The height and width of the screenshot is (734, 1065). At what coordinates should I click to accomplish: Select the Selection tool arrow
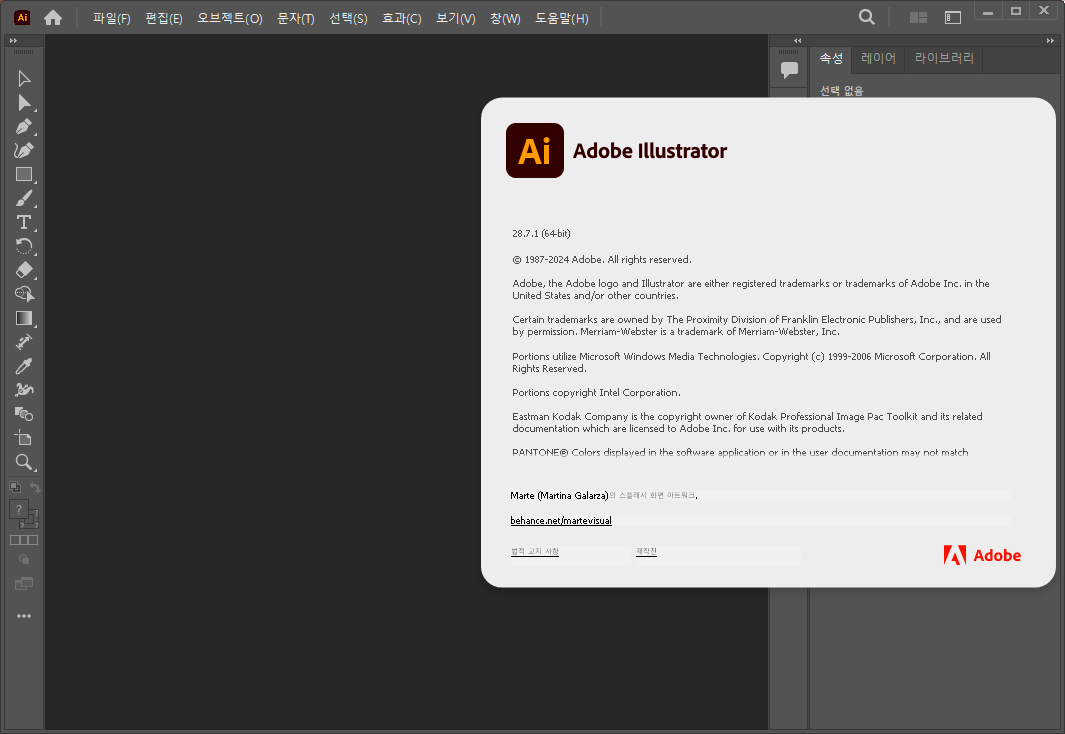[x=24, y=79]
